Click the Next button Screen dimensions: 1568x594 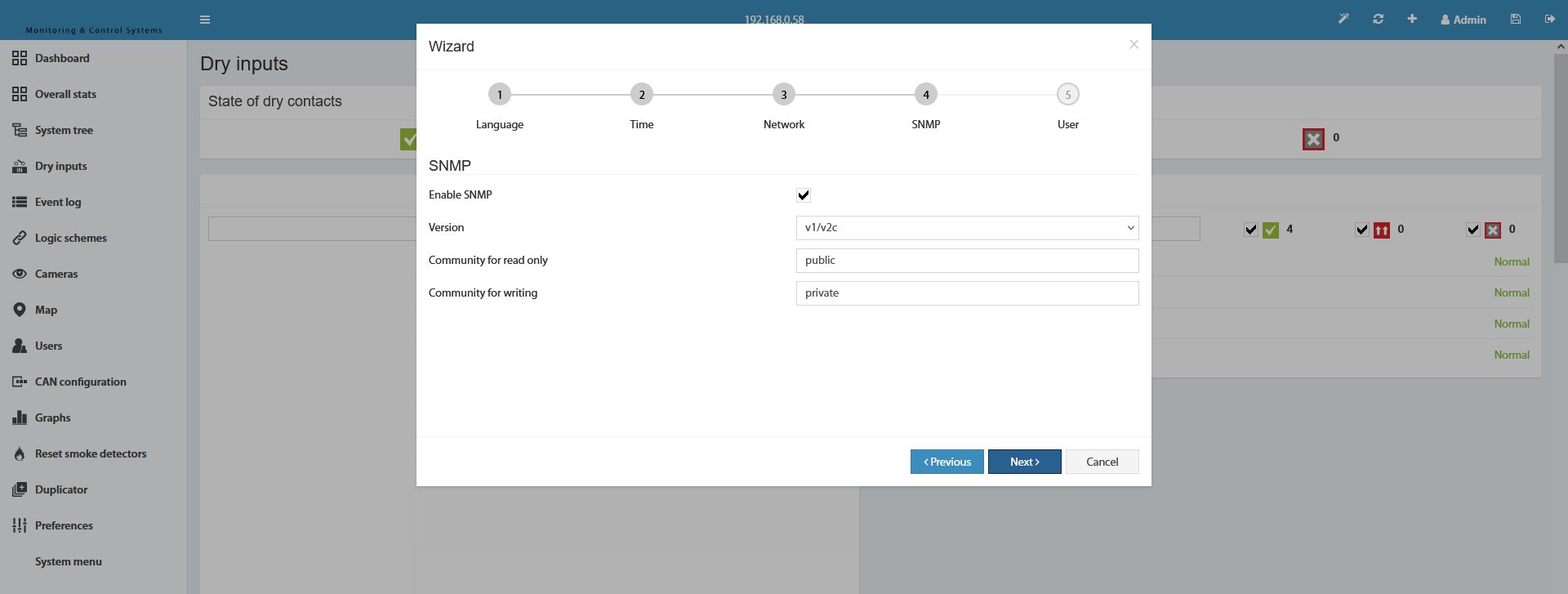1025,462
